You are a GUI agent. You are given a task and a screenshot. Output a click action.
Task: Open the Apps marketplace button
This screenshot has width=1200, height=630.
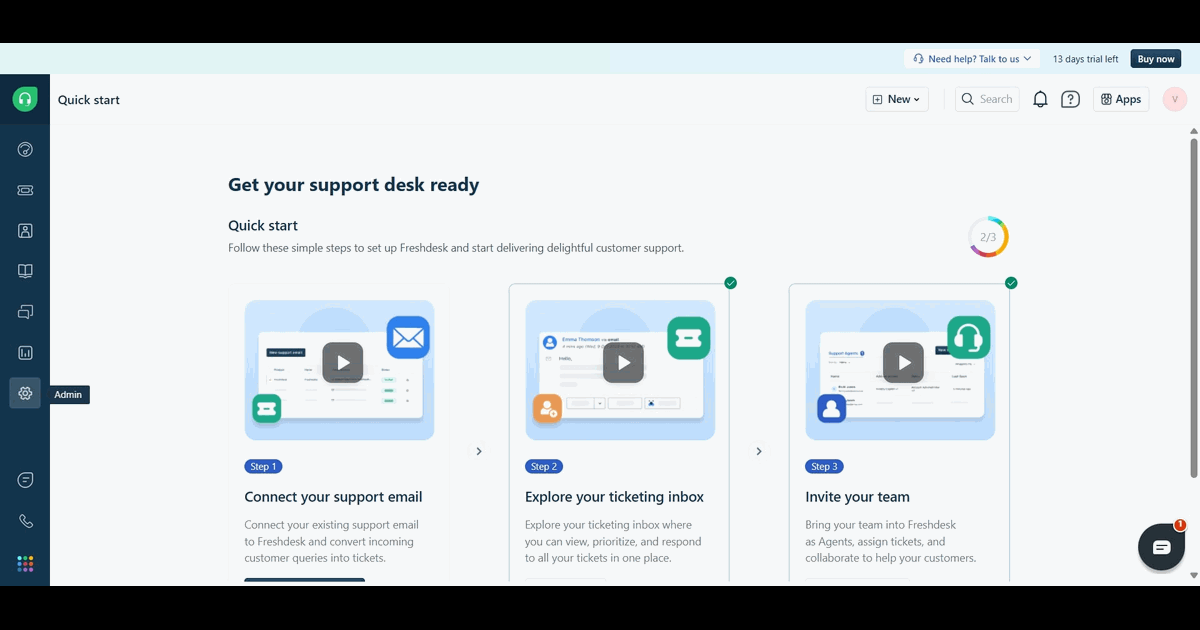(1121, 99)
